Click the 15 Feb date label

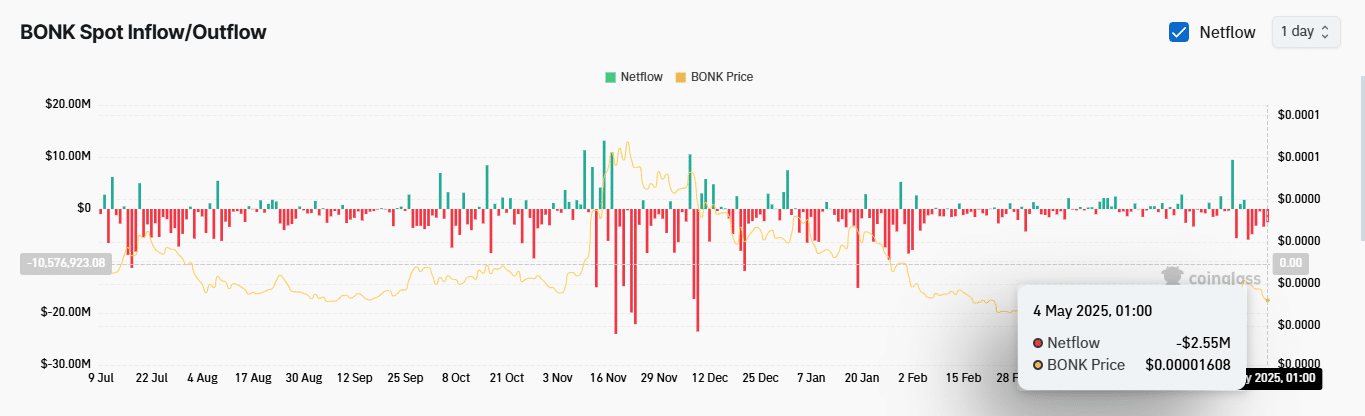964,379
